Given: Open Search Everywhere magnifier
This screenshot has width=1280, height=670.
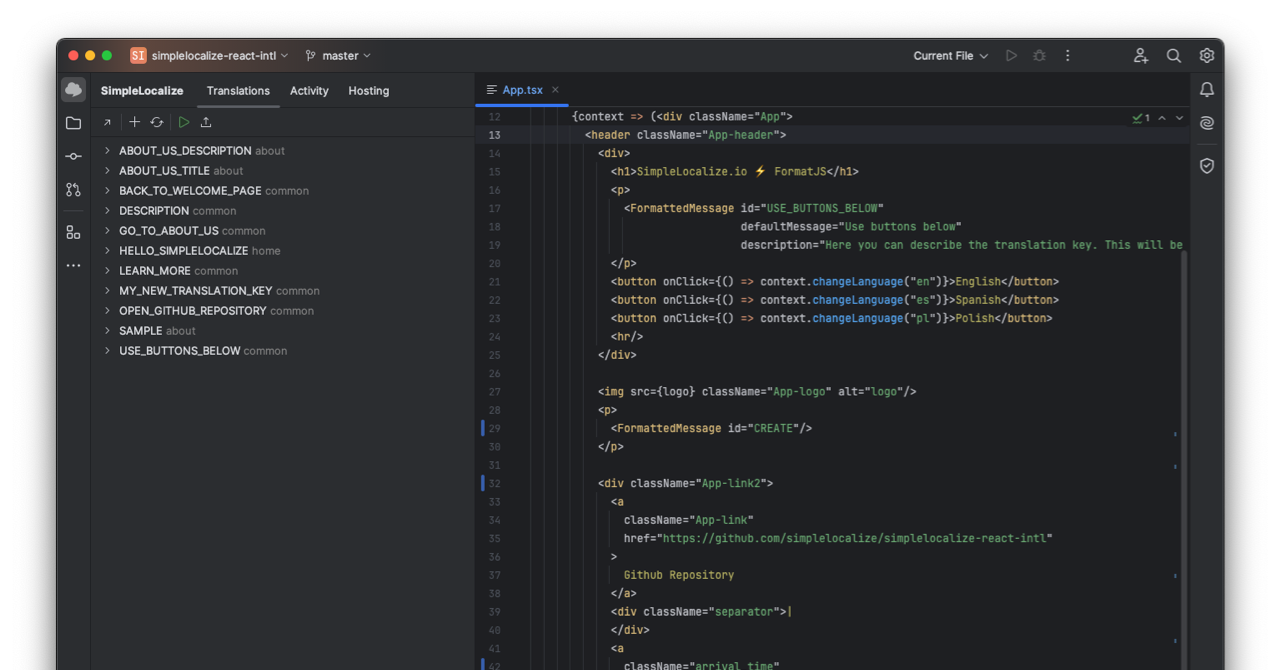Looking at the screenshot, I should (1174, 56).
